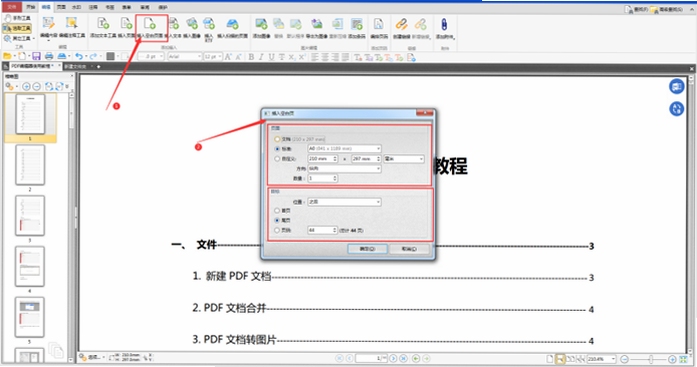The image size is (697, 367).
Task: Click the zoom slider in status bar
Action: pyautogui.click(x=650, y=359)
